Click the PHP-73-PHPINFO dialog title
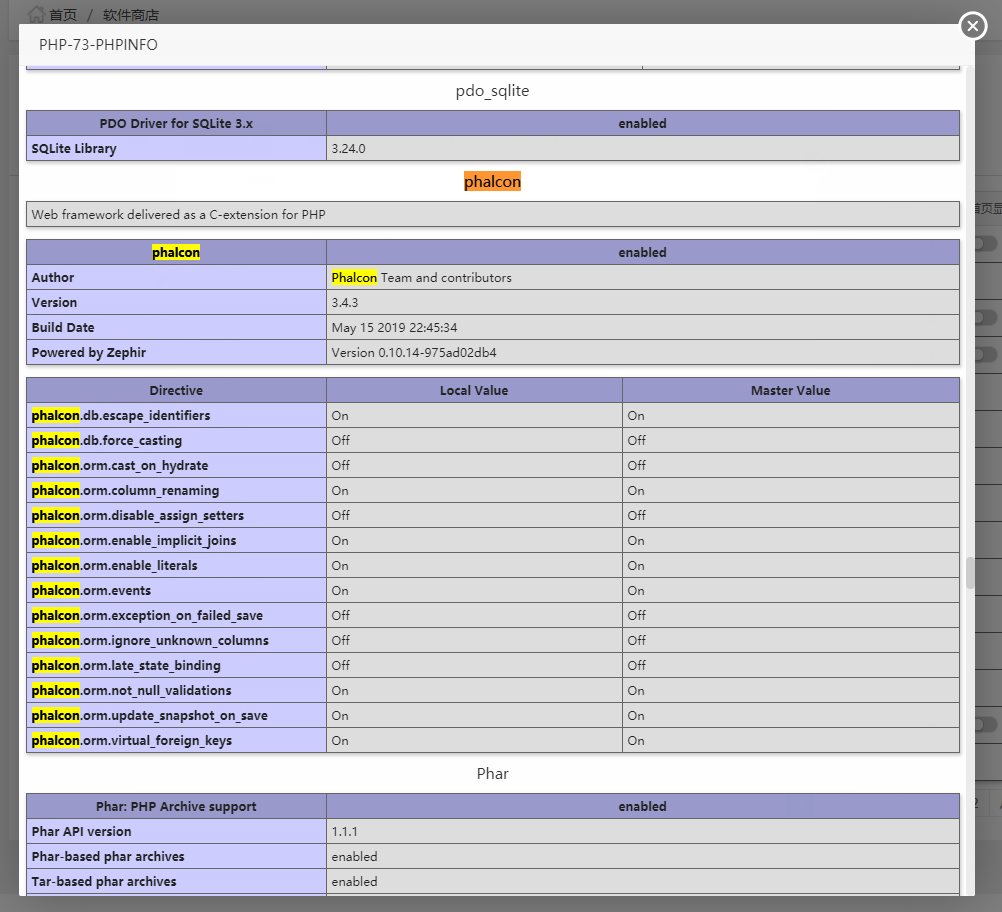 point(98,45)
